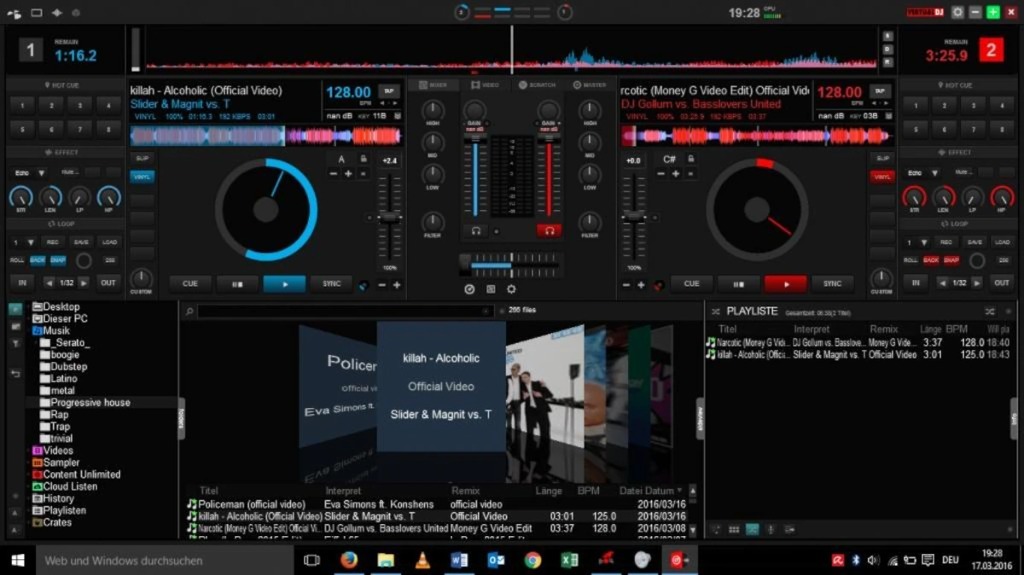This screenshot has height=575, width=1024.
Task: Click the right deck stop (pause) button
Action: pos(738,284)
